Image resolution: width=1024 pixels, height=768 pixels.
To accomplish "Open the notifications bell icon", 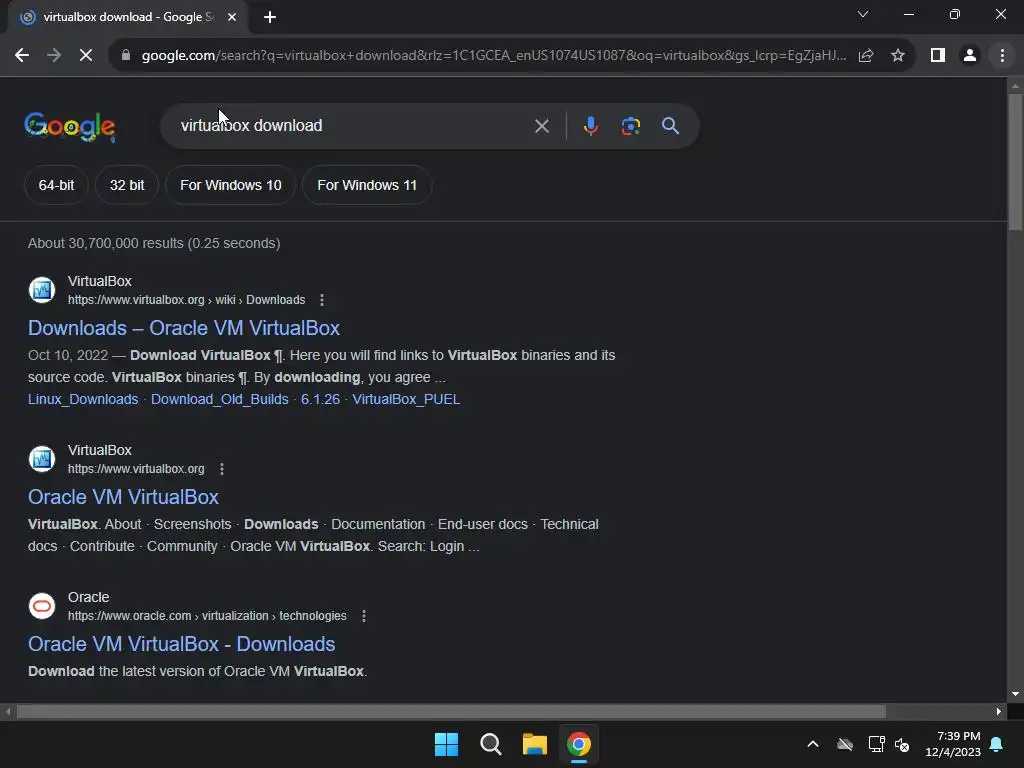I will (x=997, y=744).
